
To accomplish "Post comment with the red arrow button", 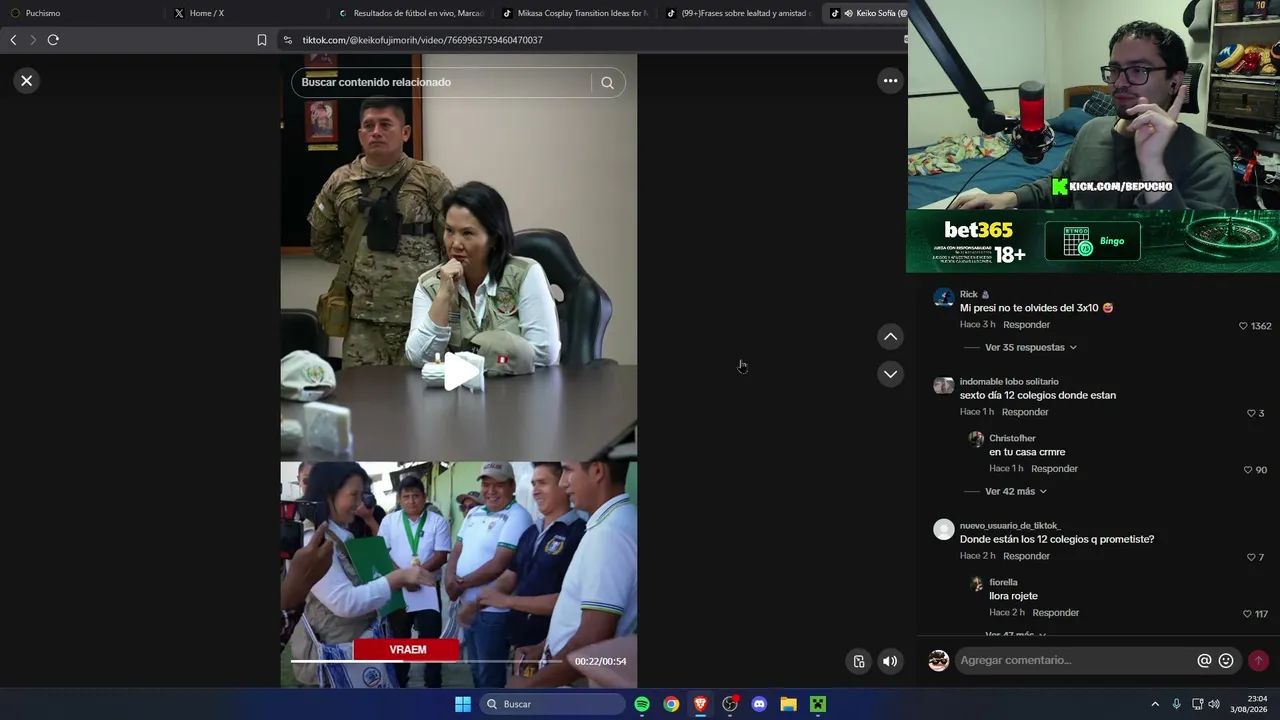I will click(x=1258, y=660).
